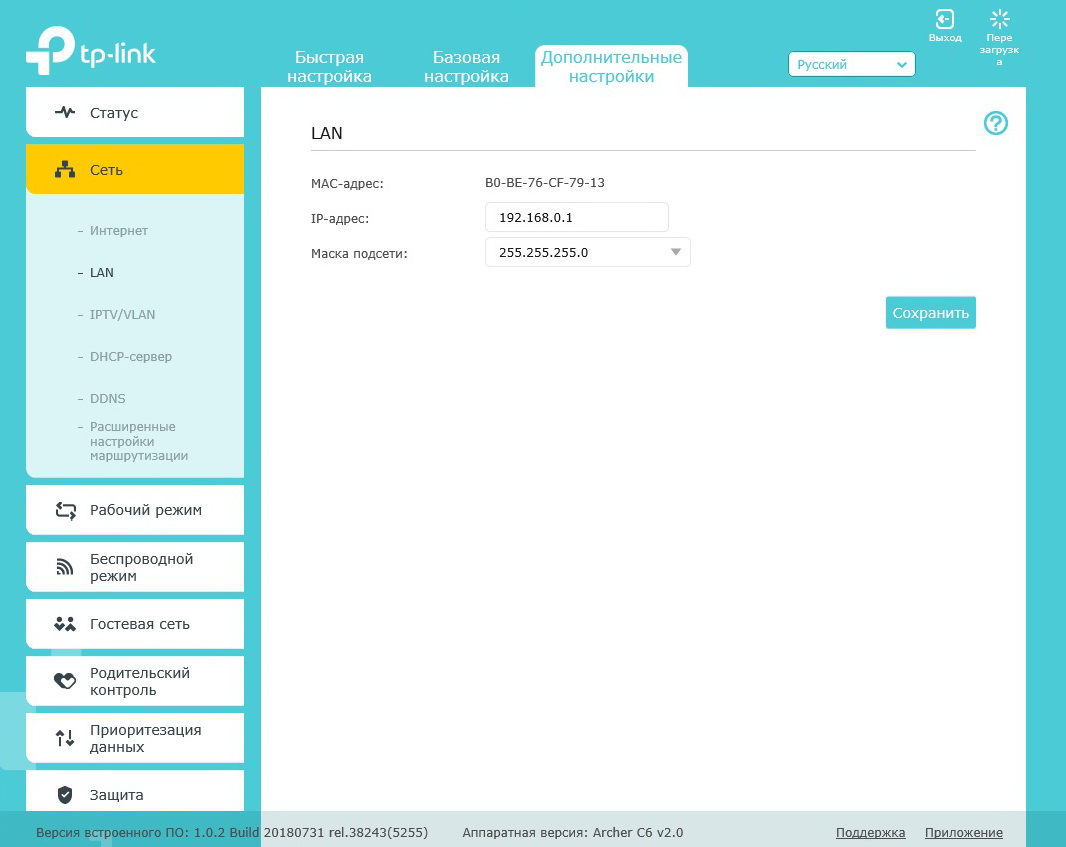Open the subnet mask 255.255.255.0 dropdown

[587, 252]
